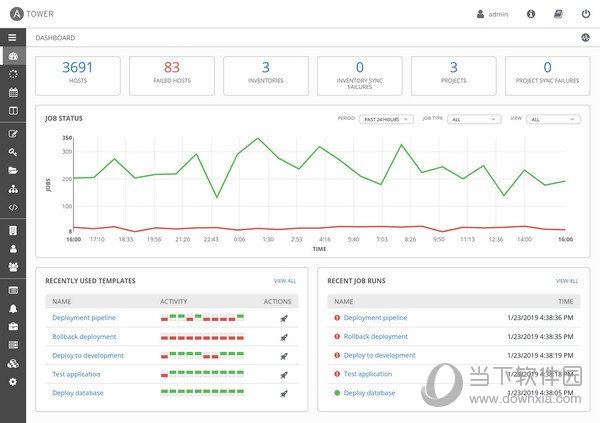This screenshot has width=600, height=423.
Task: Launch Test application template with rocket icon
Action: [284, 375]
